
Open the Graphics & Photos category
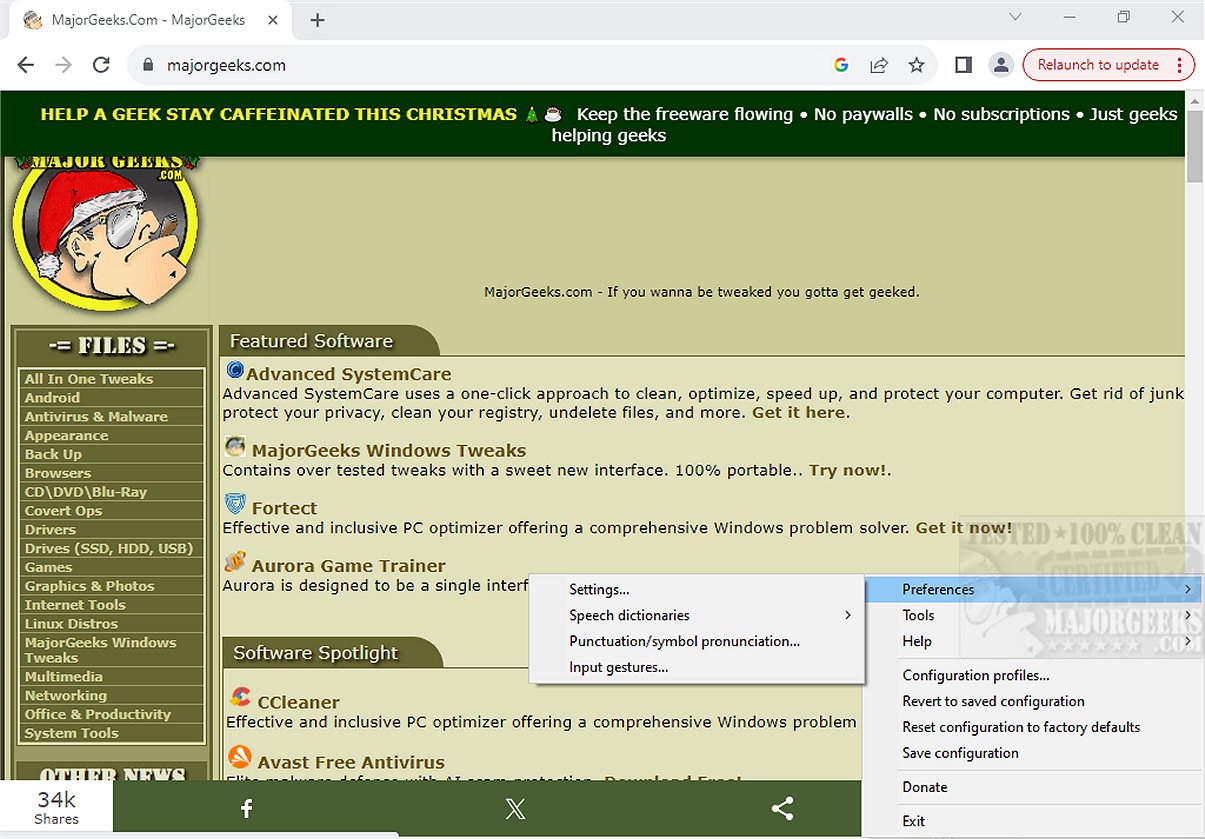point(89,586)
